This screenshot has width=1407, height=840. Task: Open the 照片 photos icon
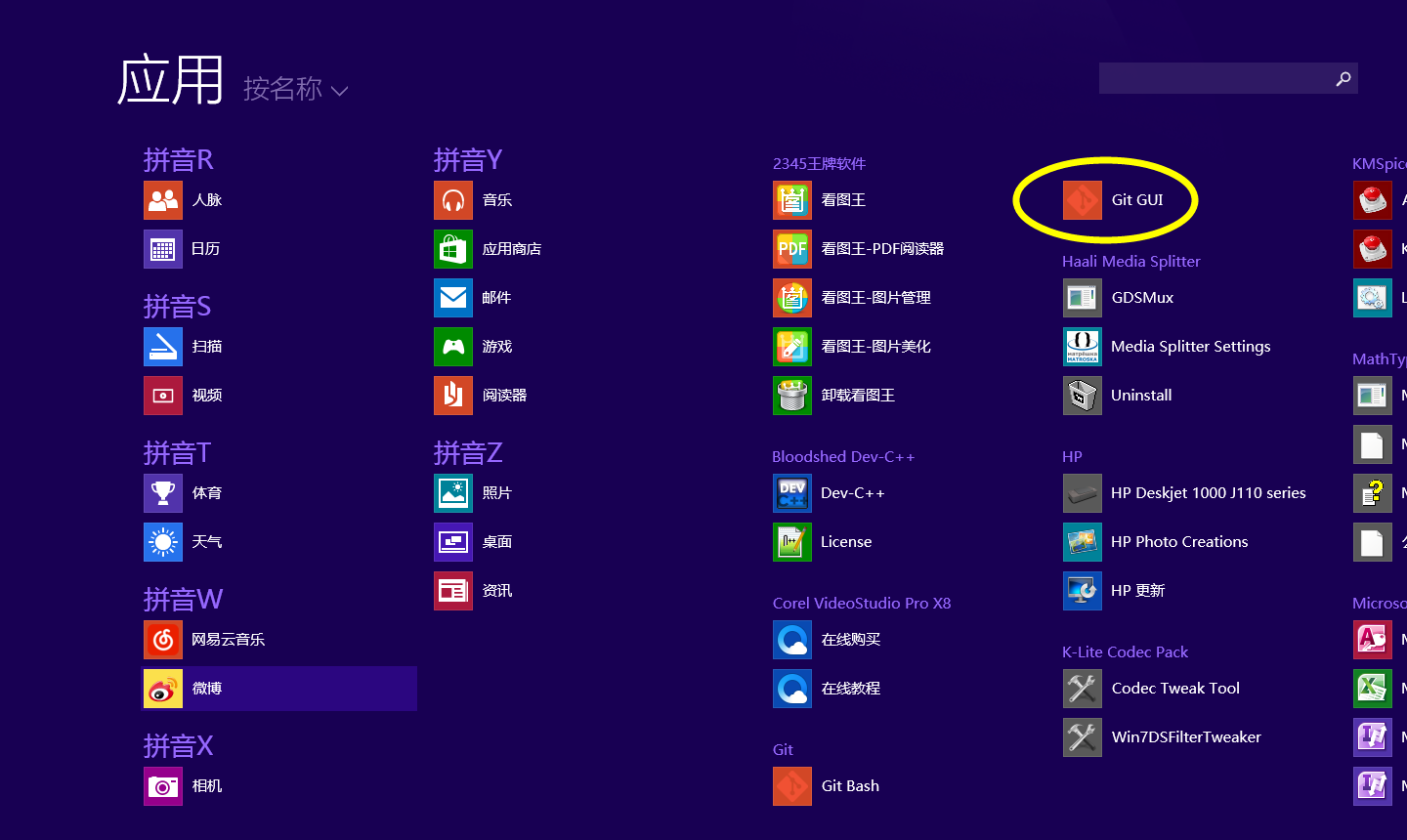(x=453, y=493)
